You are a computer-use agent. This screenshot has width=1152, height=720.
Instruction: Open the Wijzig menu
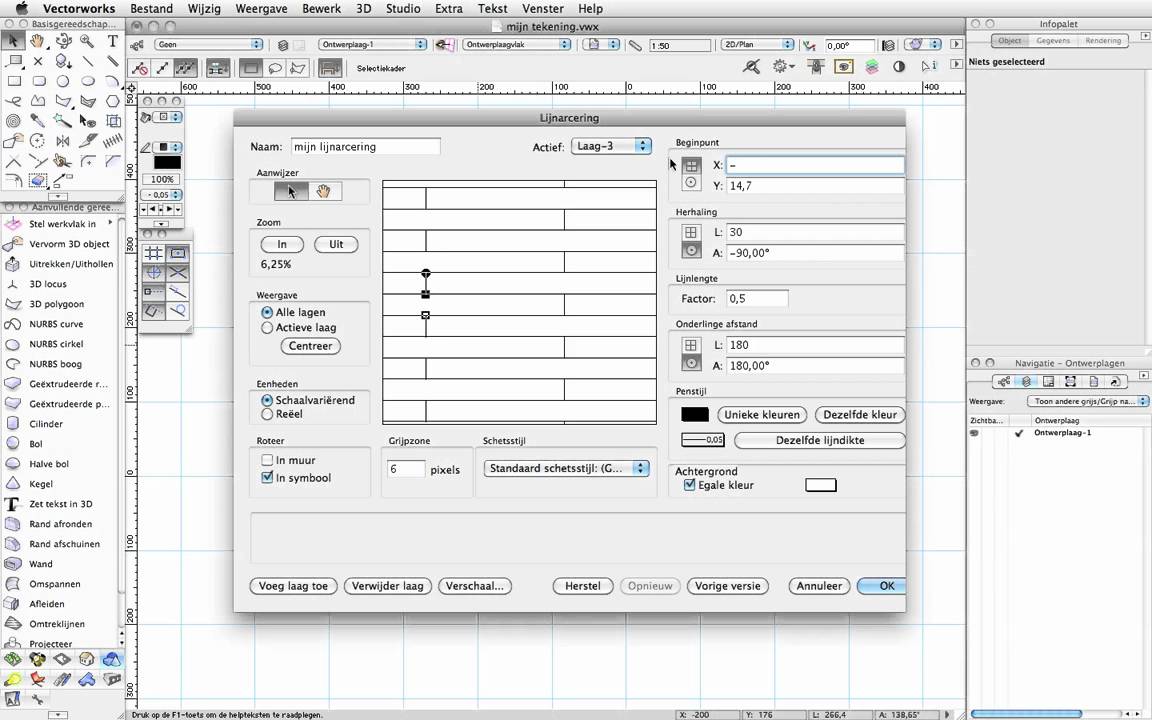point(204,9)
